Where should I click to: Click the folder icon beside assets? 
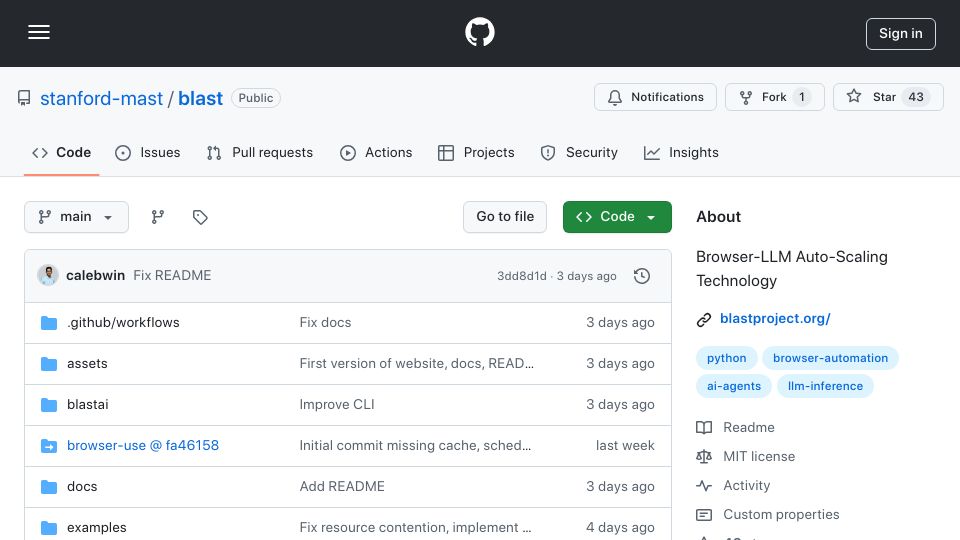pyautogui.click(x=49, y=364)
